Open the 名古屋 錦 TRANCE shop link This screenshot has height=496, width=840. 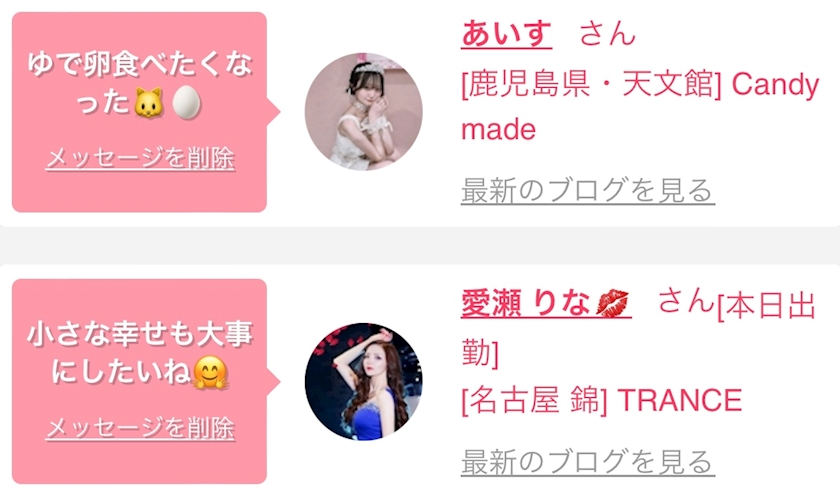(x=601, y=401)
